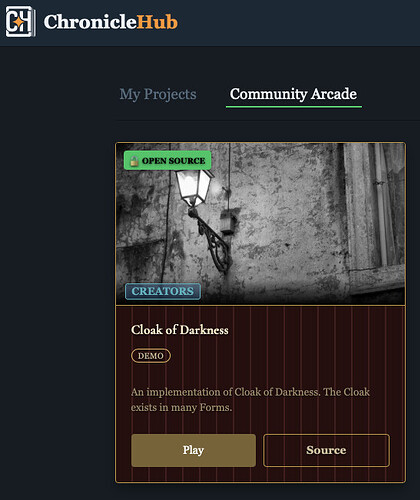The image size is (420, 500).
Task: Click the padlock icon on the Open Source badge
Action: coord(134,161)
